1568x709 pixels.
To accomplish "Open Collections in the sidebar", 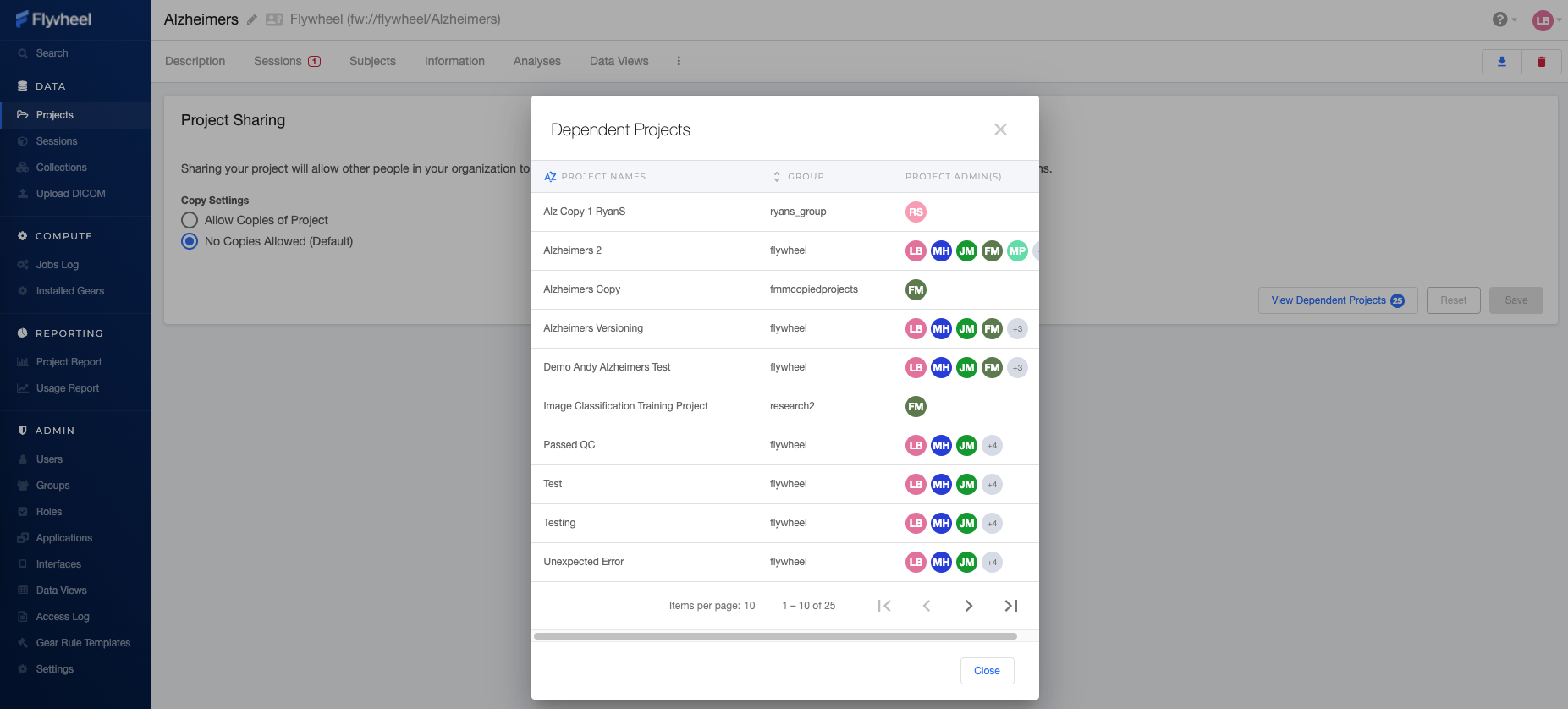I will [61, 168].
